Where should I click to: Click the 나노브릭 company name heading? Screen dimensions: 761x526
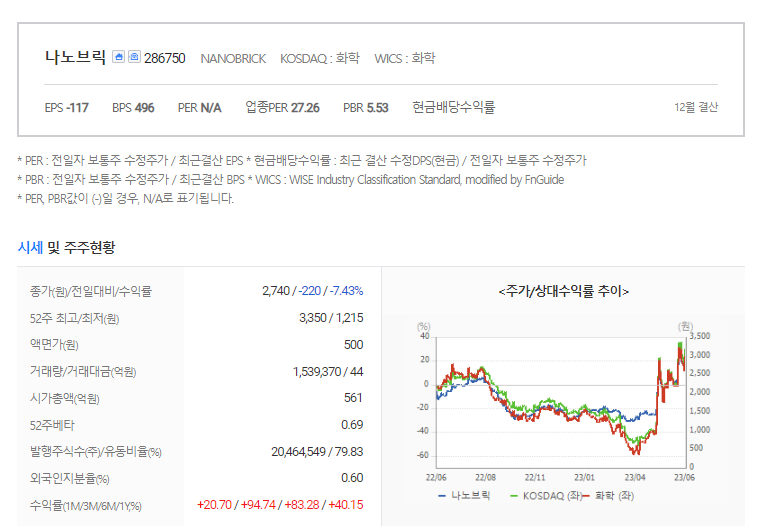pos(75,57)
